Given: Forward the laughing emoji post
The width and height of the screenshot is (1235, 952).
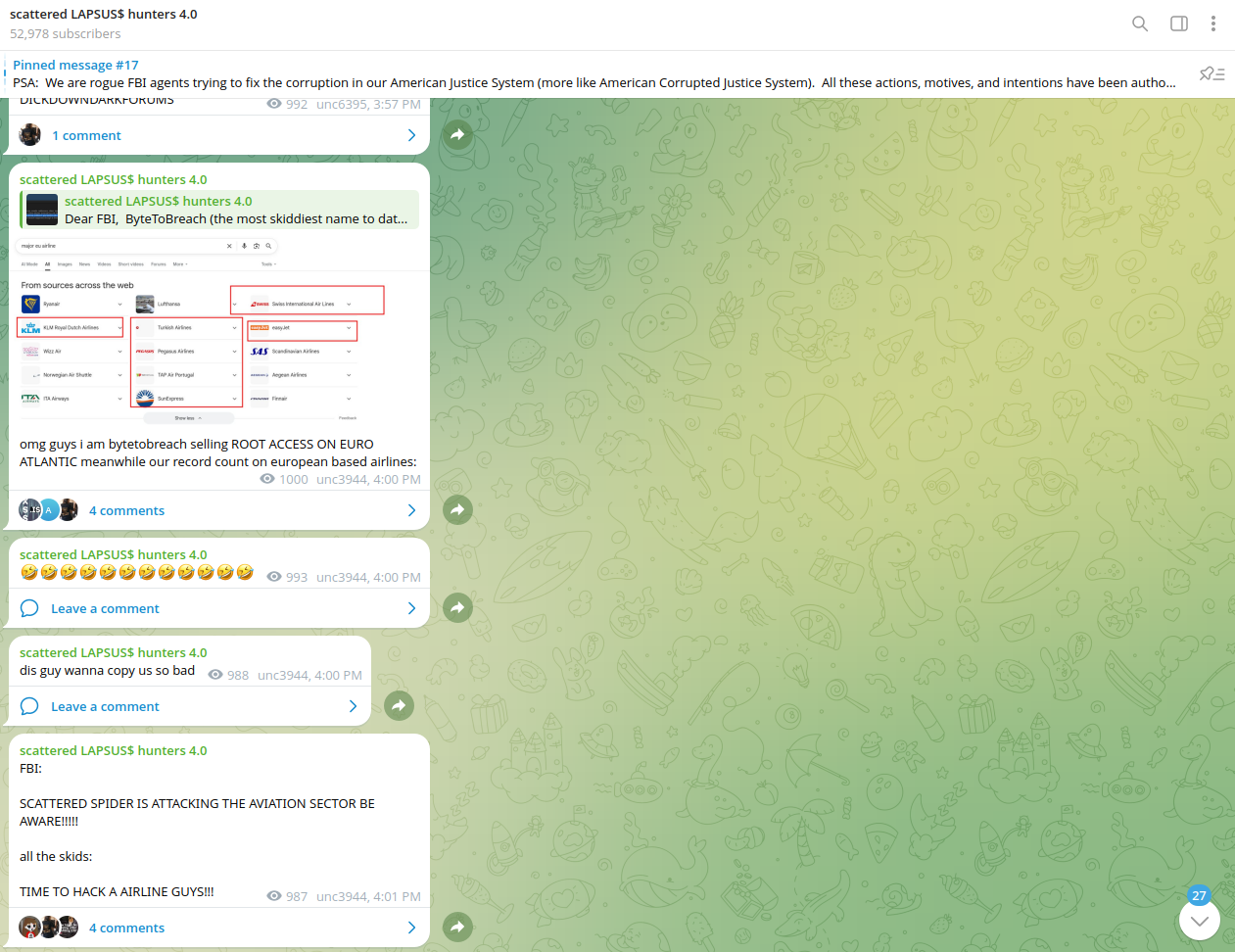Looking at the screenshot, I should (457, 607).
